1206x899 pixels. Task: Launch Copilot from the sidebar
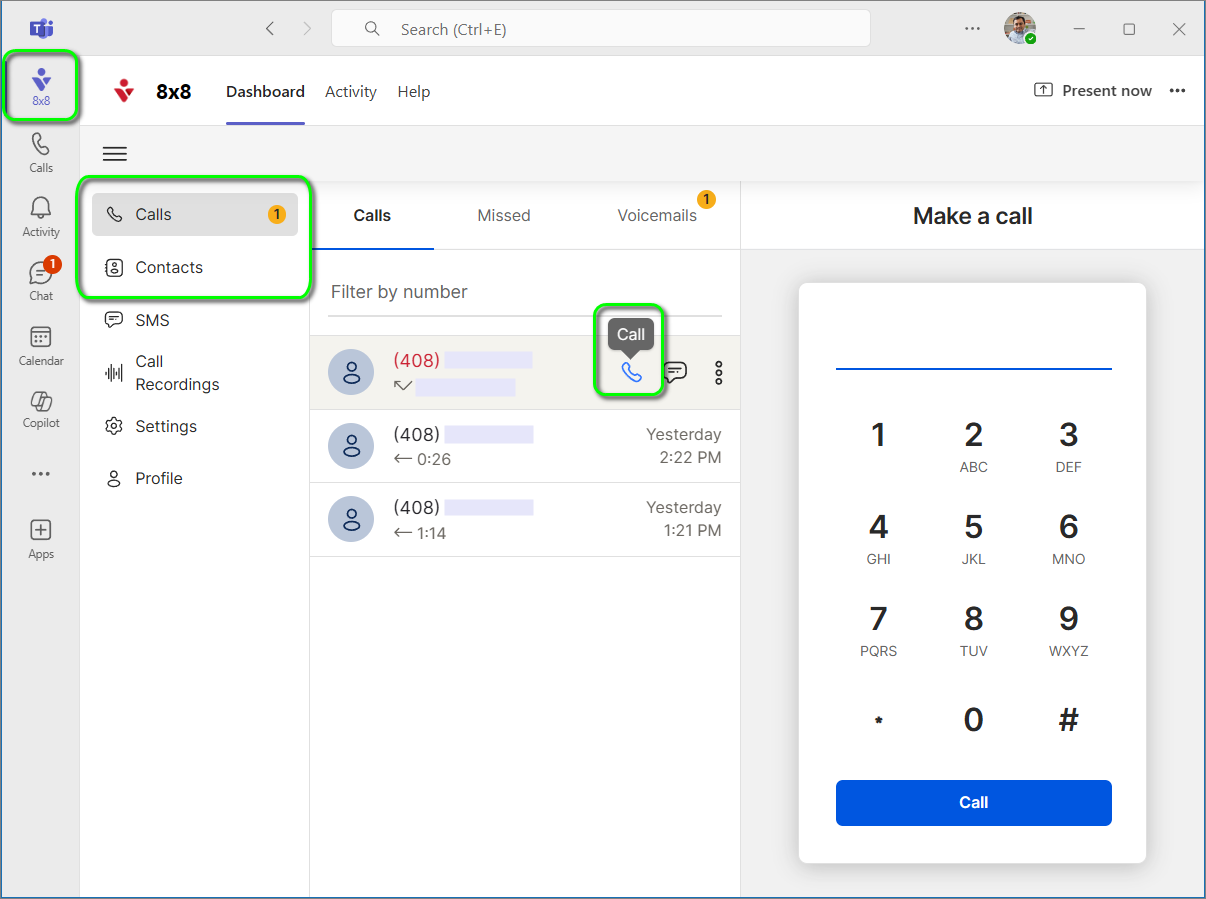coord(41,409)
